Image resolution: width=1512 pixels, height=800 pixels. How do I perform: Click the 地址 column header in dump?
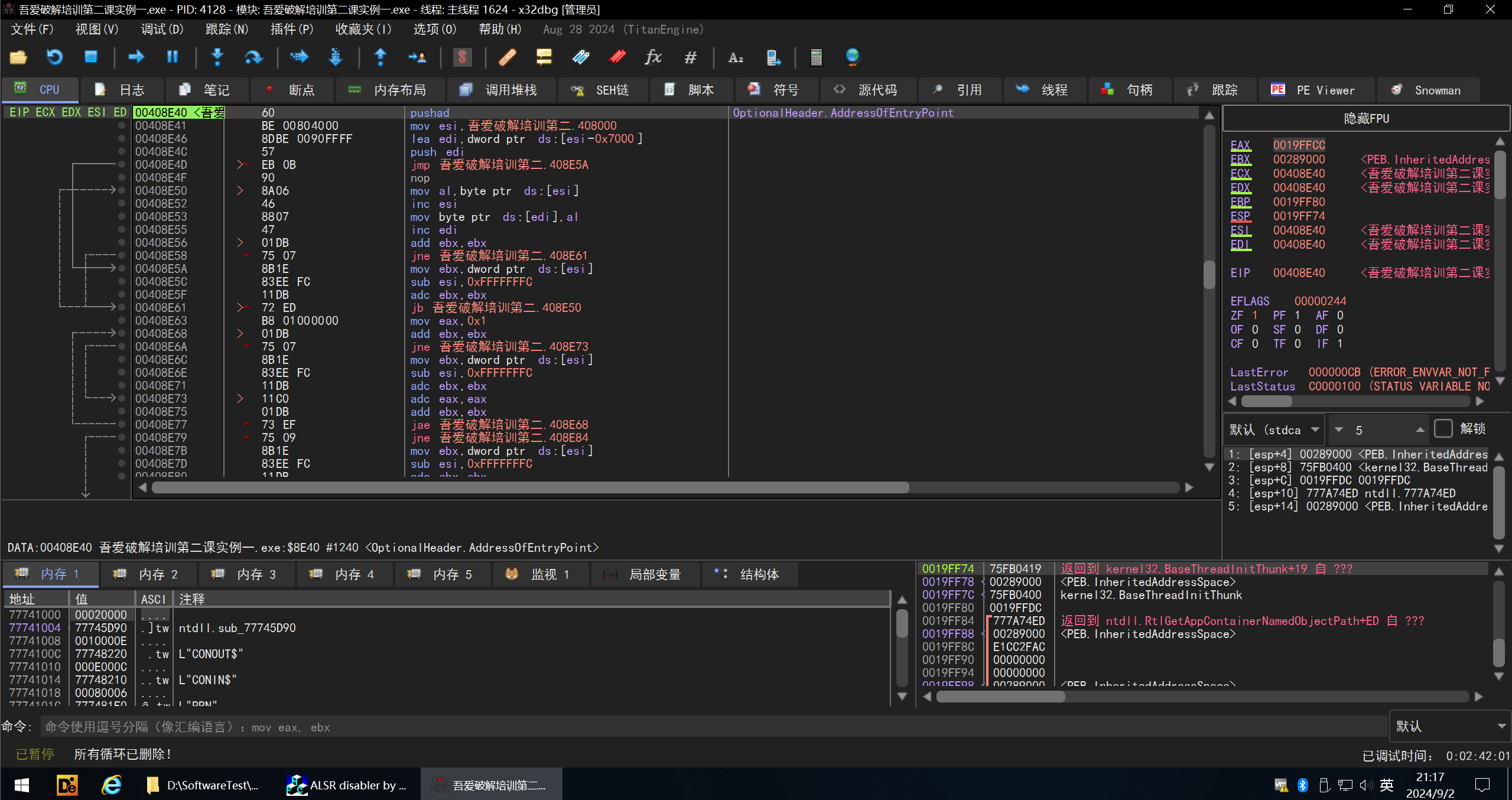pyautogui.click(x=35, y=599)
